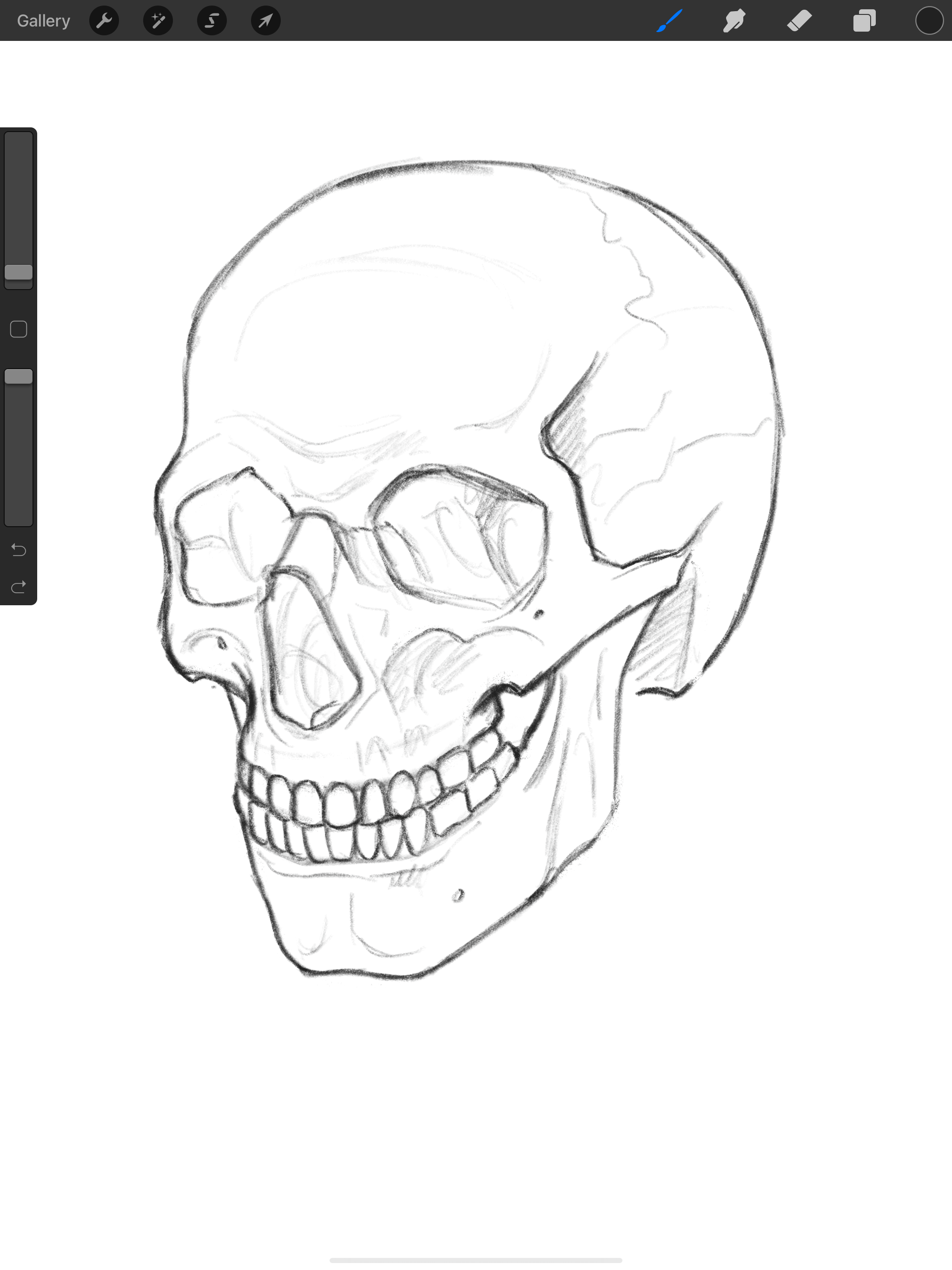This screenshot has width=952, height=1270.
Task: Open the active color circle
Action: point(929,20)
